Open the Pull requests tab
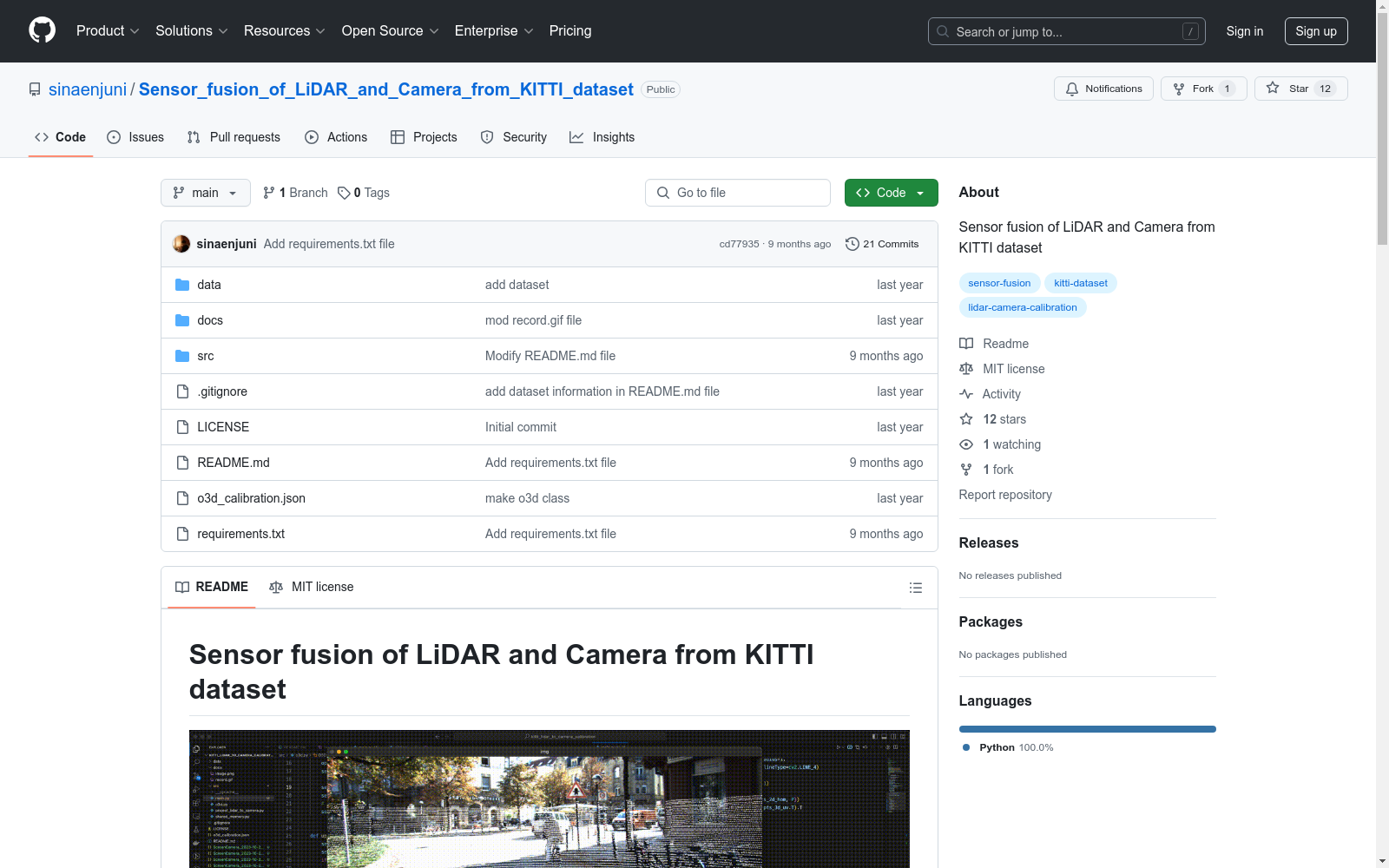The height and width of the screenshot is (868, 1389). (x=234, y=137)
